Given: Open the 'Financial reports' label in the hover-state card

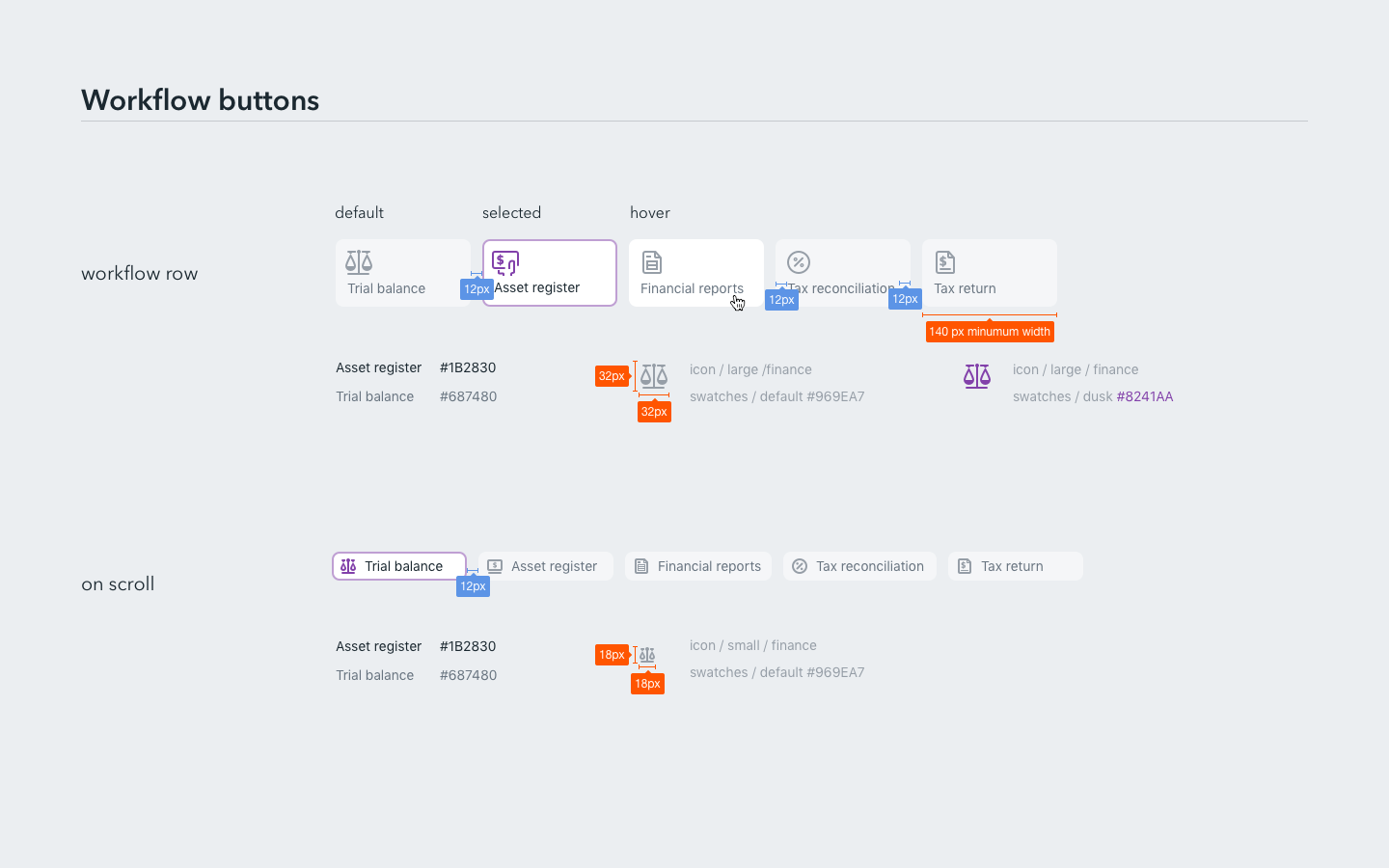Looking at the screenshot, I should [692, 288].
